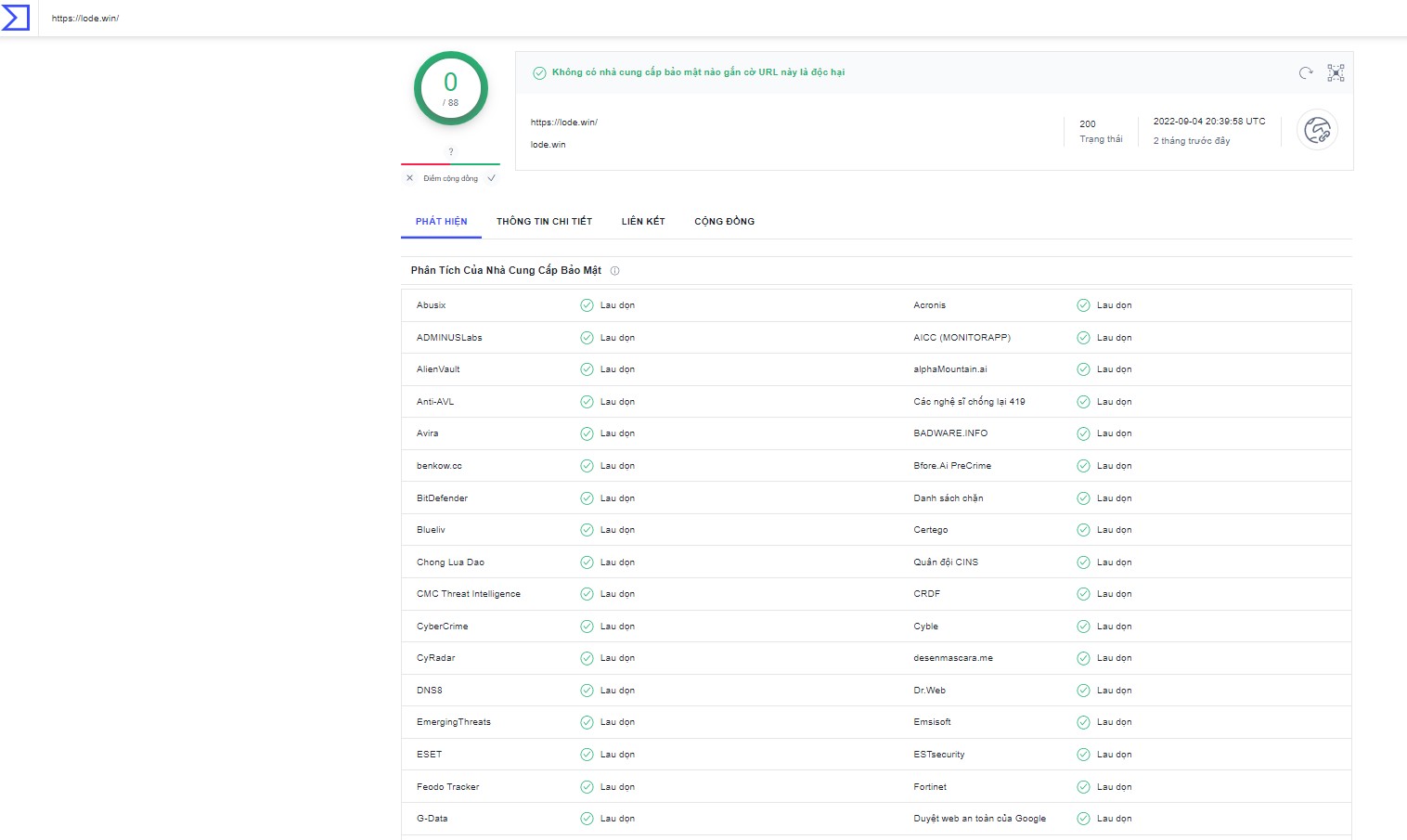
Task: Click the check icon in Certego row
Action: (1083, 530)
